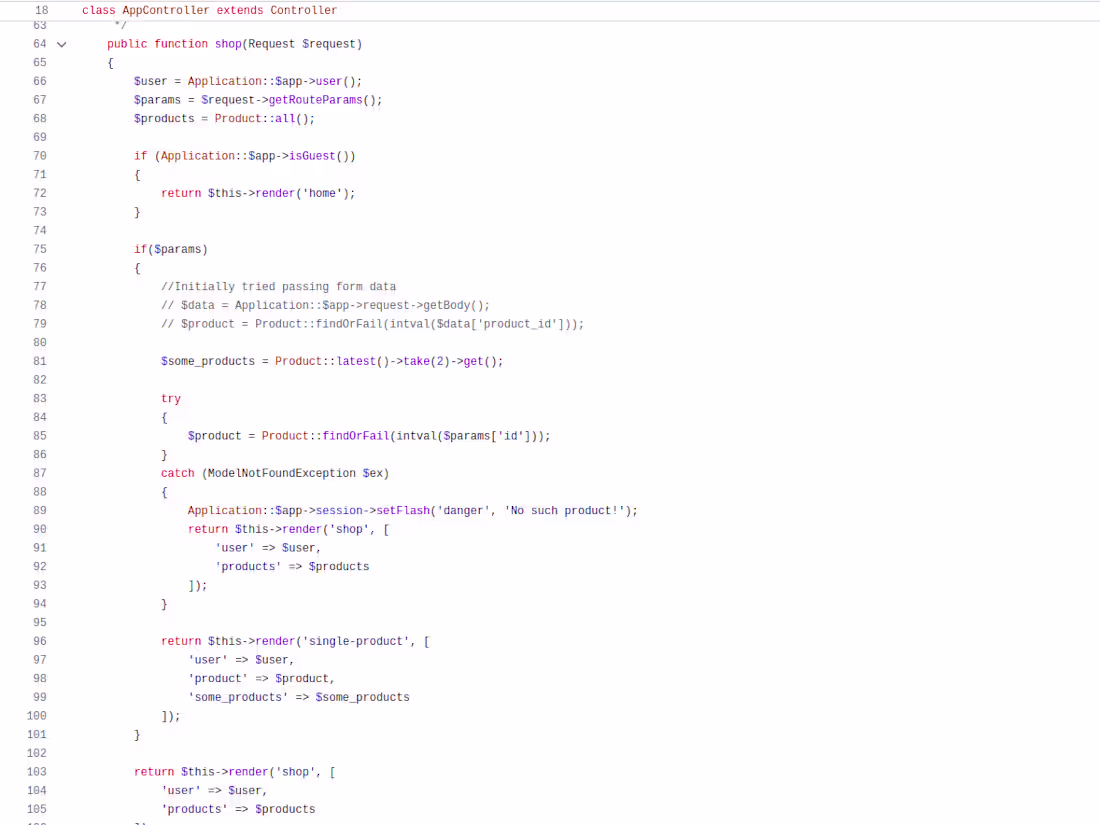The width and height of the screenshot is (1100, 825).
Task: Click the try keyword on line 83
Action: click(170, 398)
